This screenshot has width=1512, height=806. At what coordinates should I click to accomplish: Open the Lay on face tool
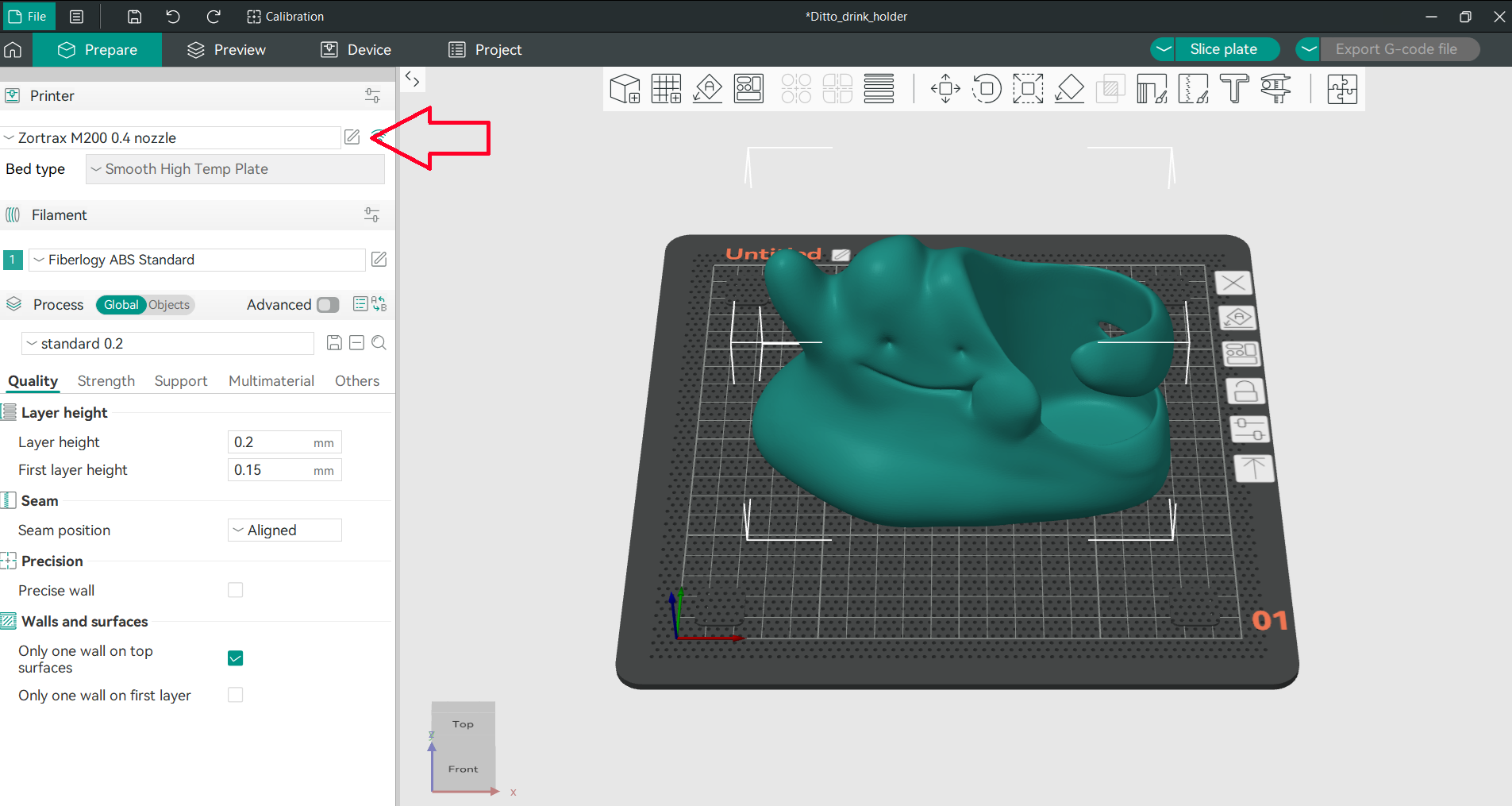tap(1069, 89)
